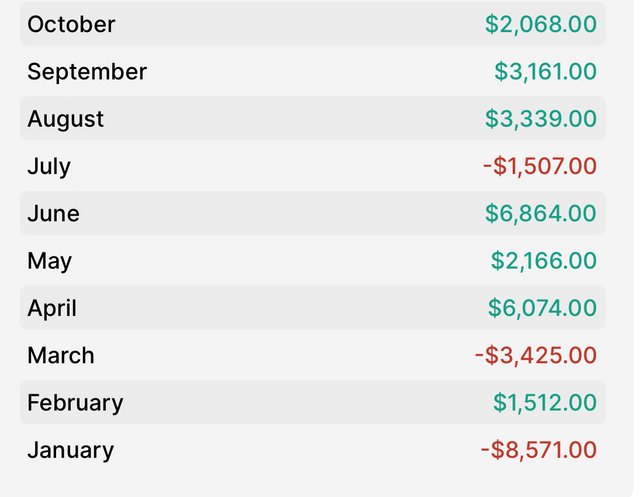Click the red -$8,571.00 January amount

click(x=539, y=450)
